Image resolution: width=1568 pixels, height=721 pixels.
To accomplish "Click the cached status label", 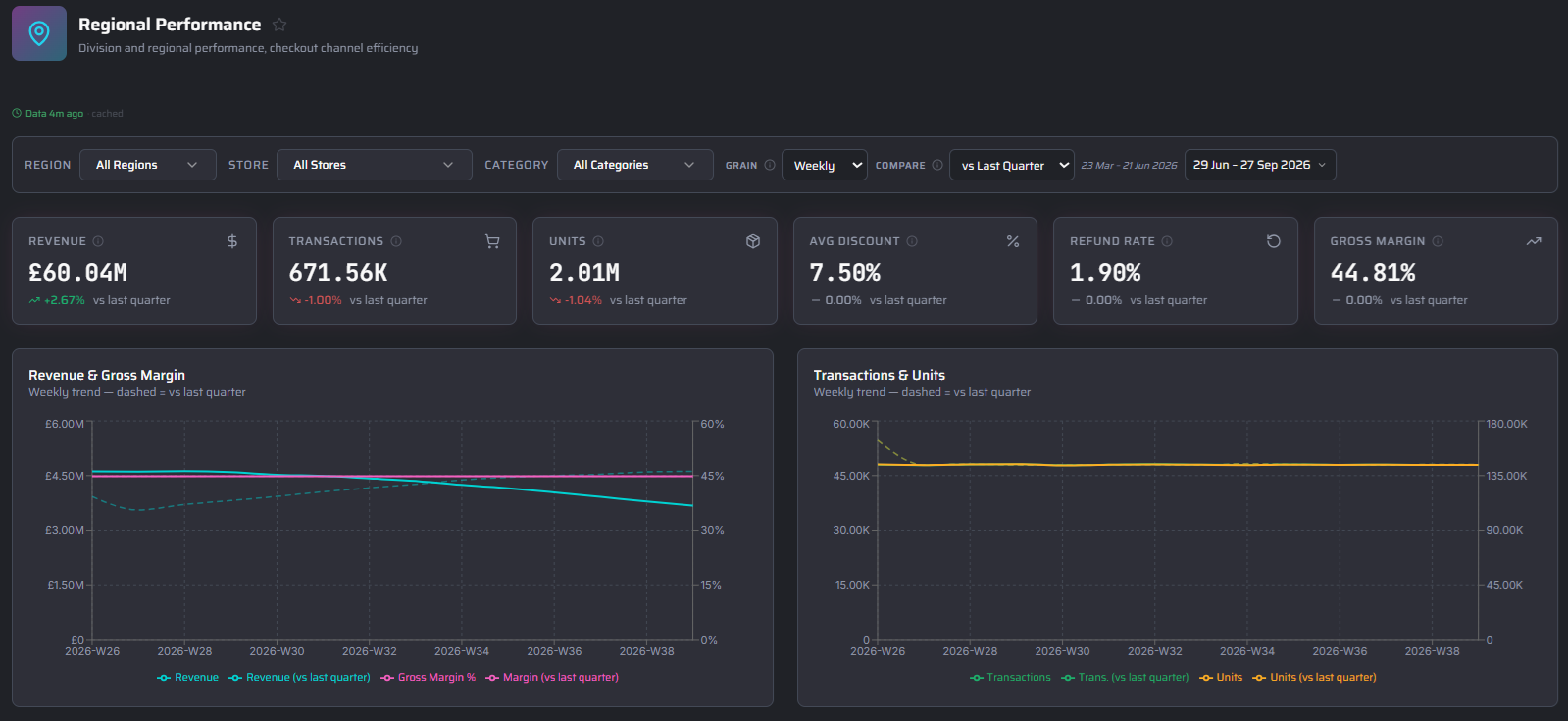I will coord(108,114).
